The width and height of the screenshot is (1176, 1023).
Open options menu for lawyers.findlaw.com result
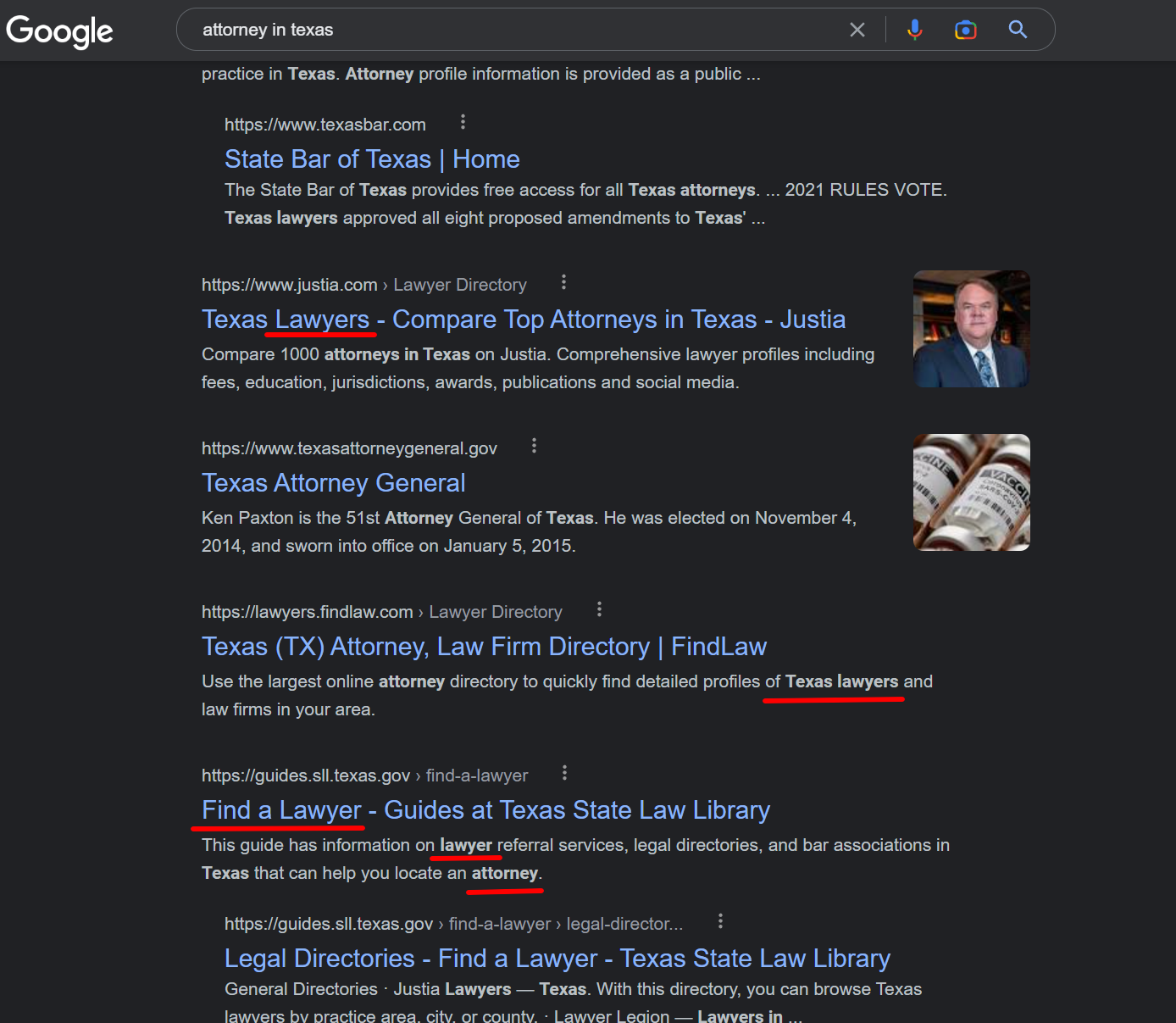599,609
